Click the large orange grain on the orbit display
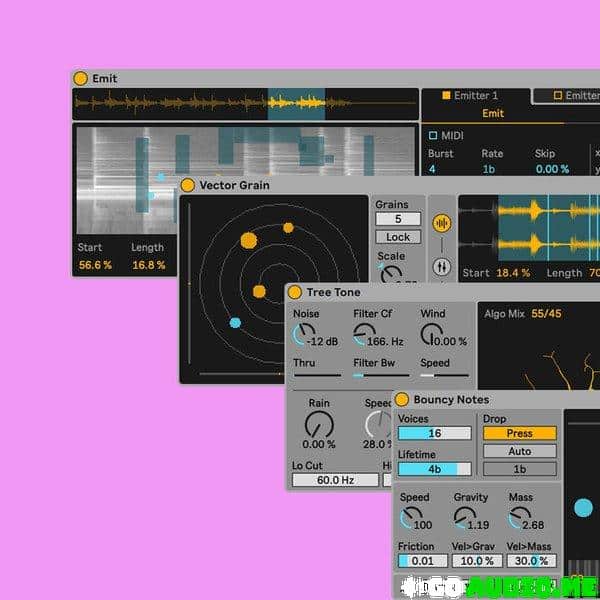Viewport: 600px width, 600px height. 249,240
